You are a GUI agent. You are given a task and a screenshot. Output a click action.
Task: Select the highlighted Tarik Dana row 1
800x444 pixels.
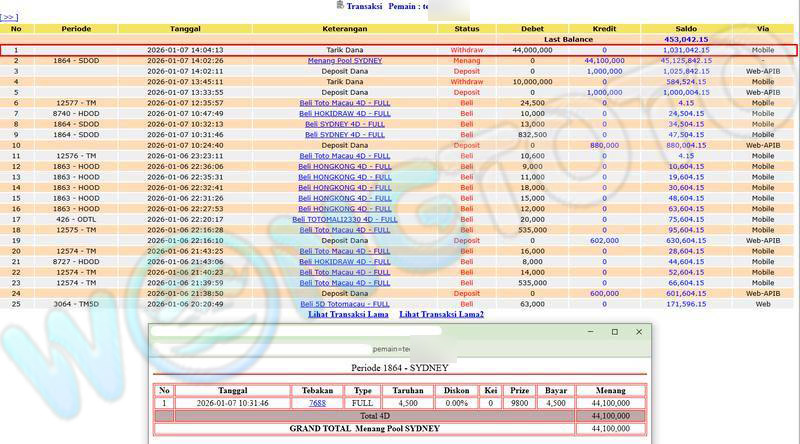[344, 49]
